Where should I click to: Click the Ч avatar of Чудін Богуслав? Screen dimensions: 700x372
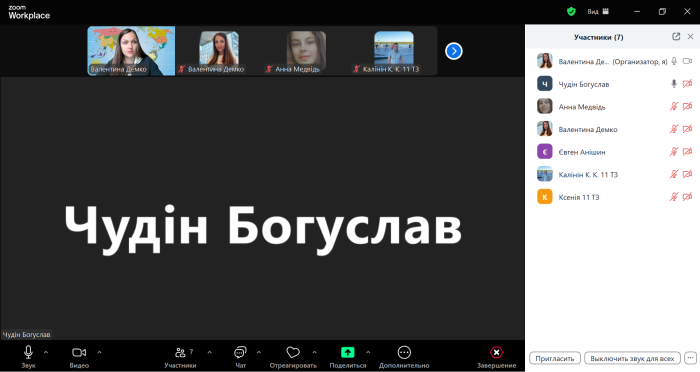point(545,84)
